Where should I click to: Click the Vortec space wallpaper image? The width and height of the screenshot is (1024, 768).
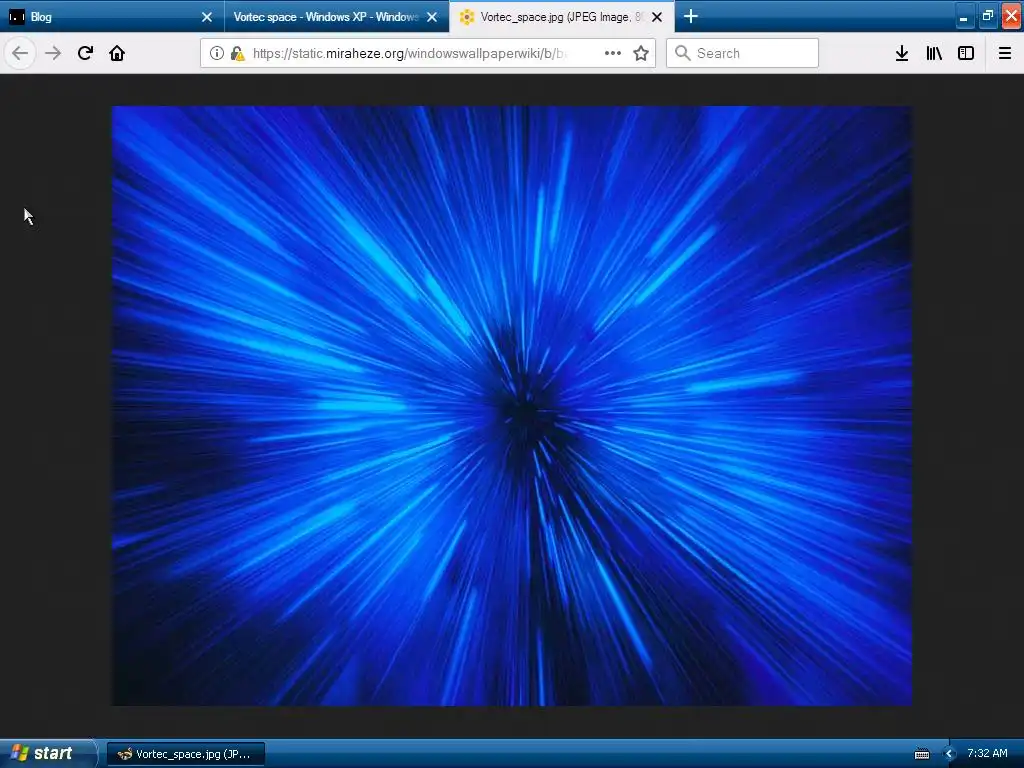(x=512, y=406)
